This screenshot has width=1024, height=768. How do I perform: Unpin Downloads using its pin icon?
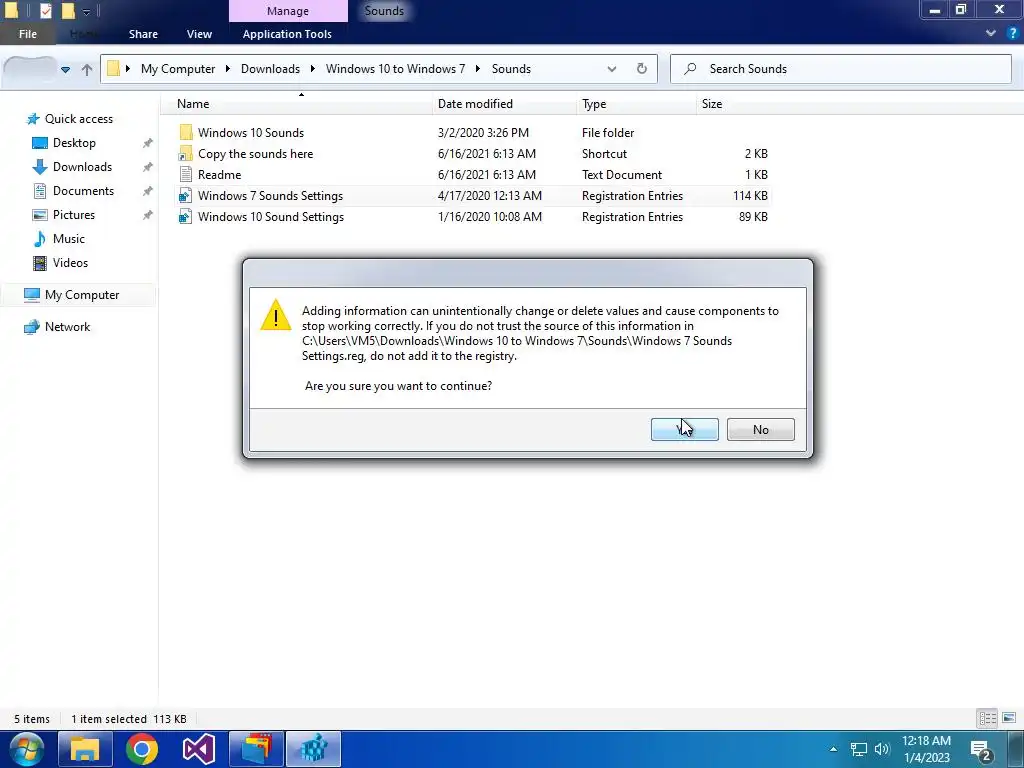148,167
